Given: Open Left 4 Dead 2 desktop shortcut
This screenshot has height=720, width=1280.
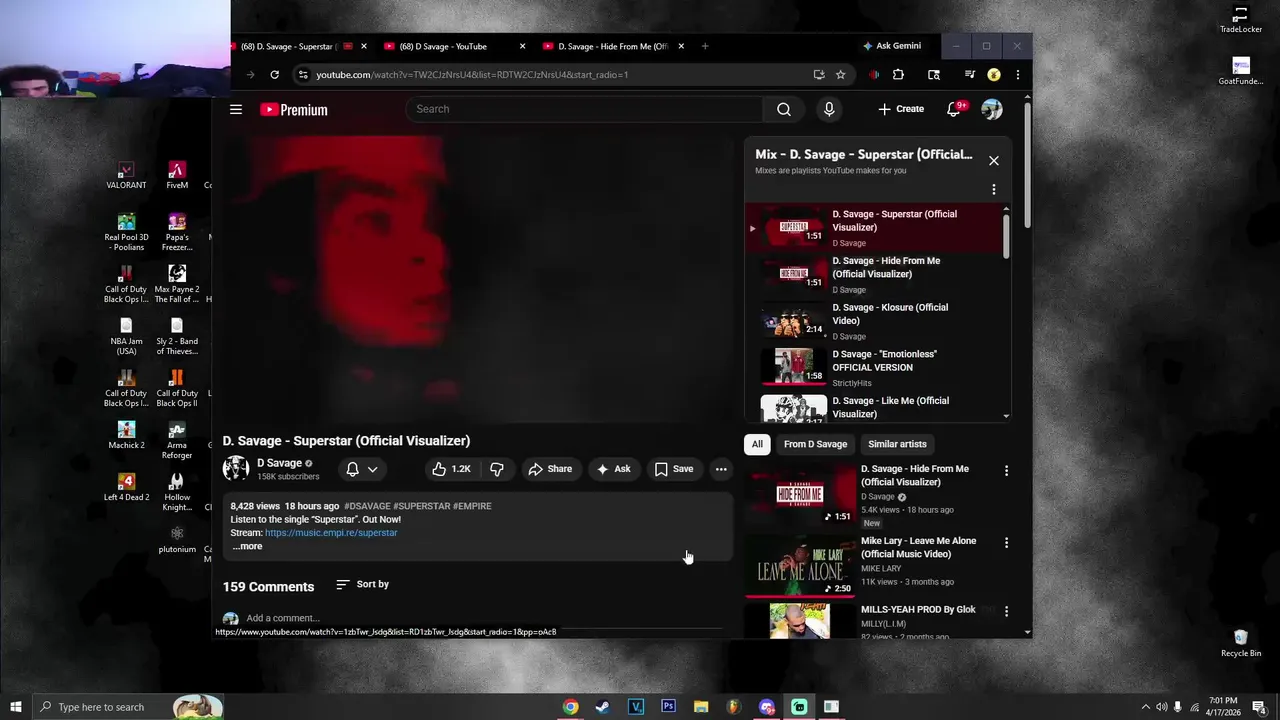Looking at the screenshot, I should coord(126,487).
